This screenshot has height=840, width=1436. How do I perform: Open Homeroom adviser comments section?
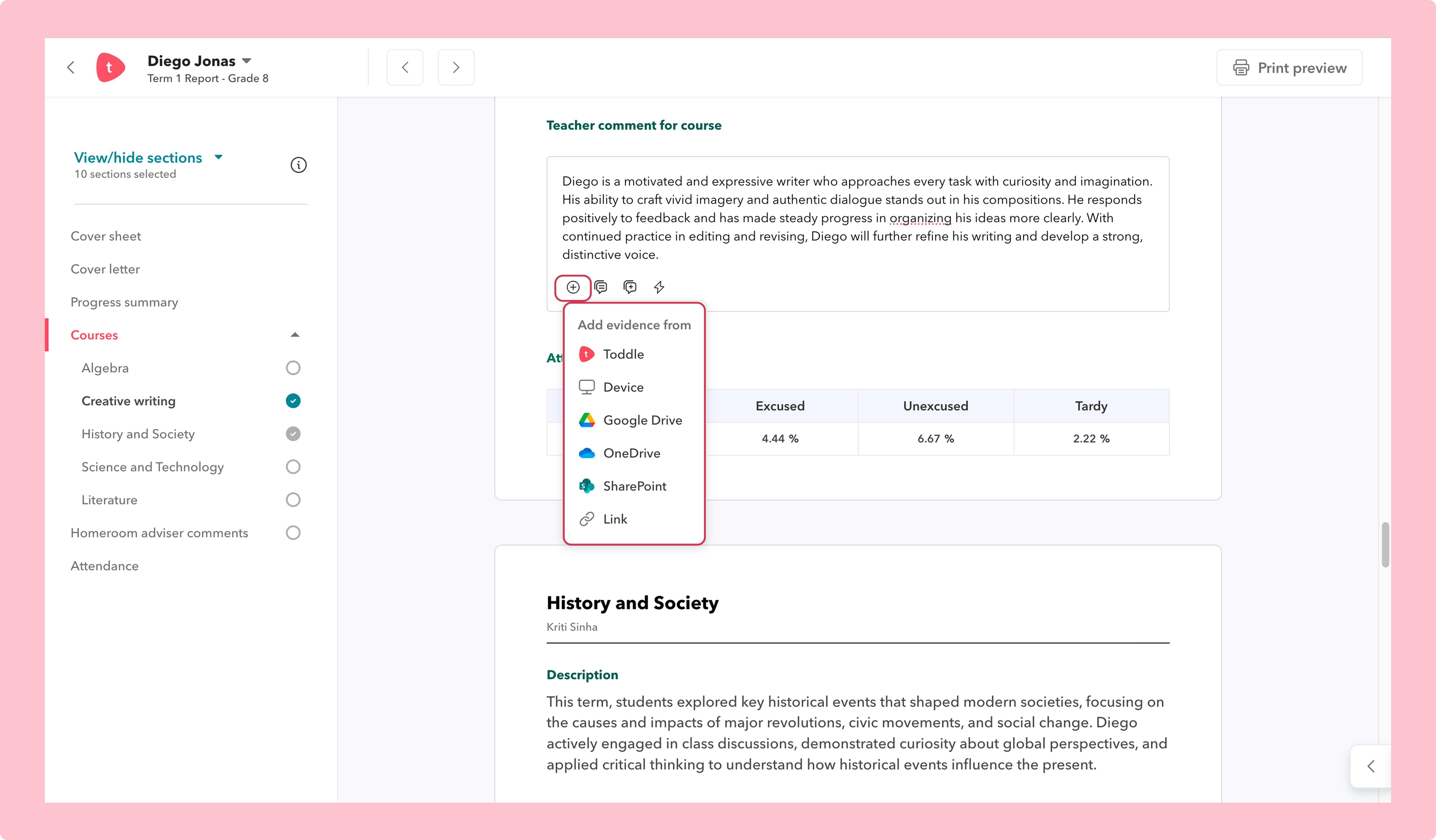click(160, 533)
